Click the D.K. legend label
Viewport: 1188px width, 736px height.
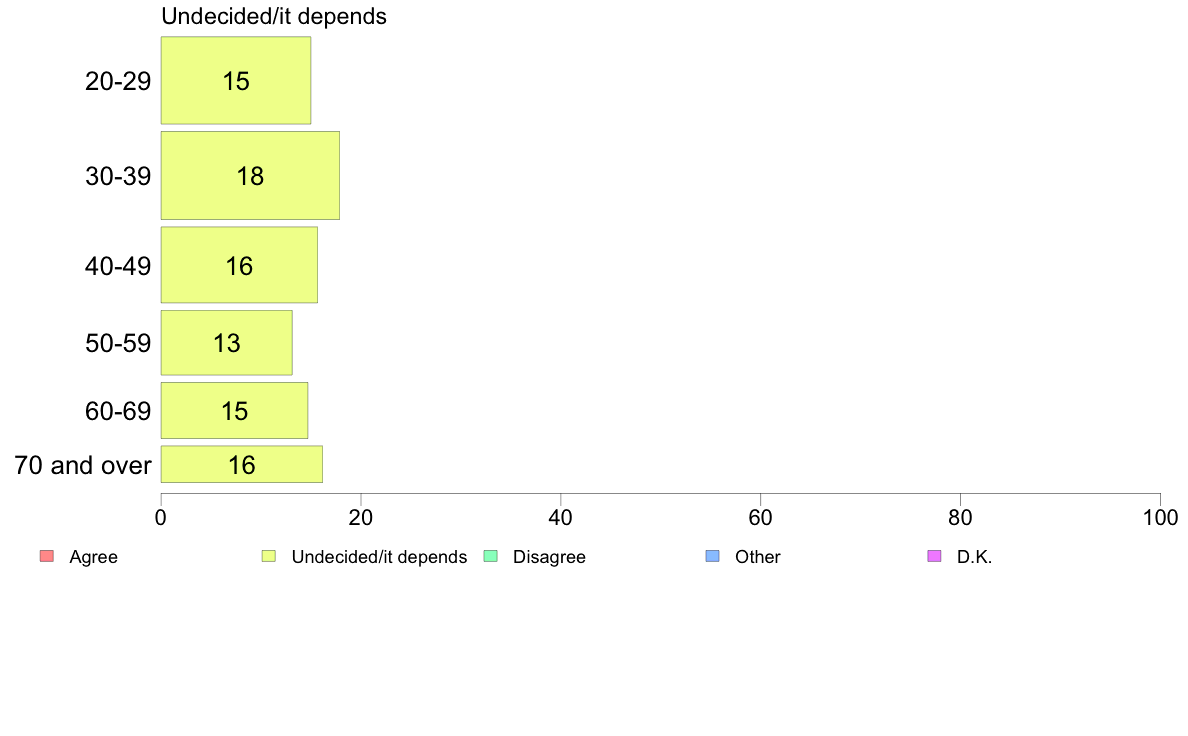pos(974,557)
